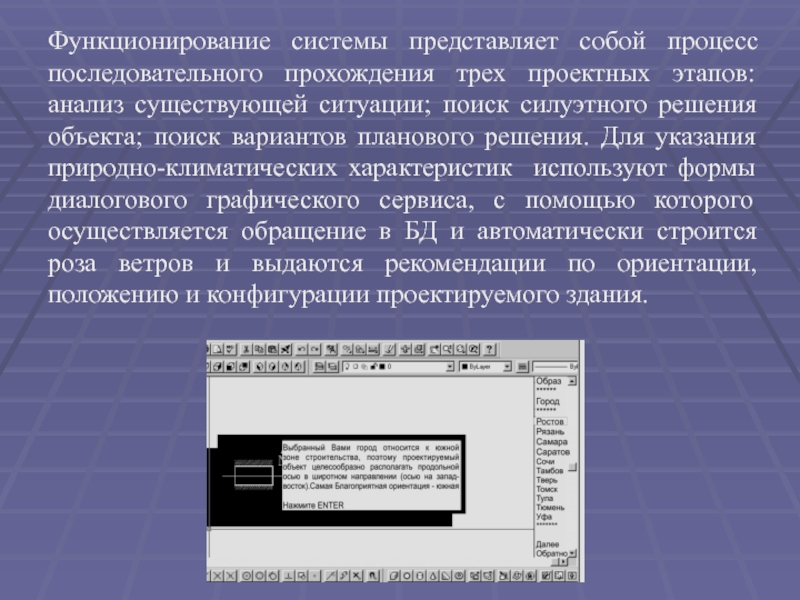800x600 pixels.
Task: Click the Distance ruler icon in top toolbar
Action: click(x=373, y=349)
